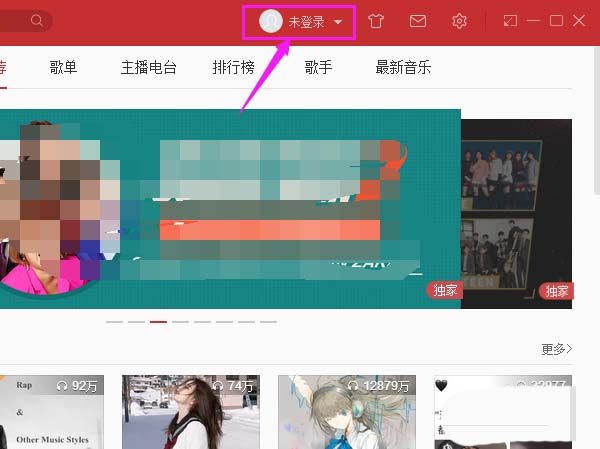The width and height of the screenshot is (600, 449).
Task: Switch to the 主播电台 tab
Action: coord(148,67)
